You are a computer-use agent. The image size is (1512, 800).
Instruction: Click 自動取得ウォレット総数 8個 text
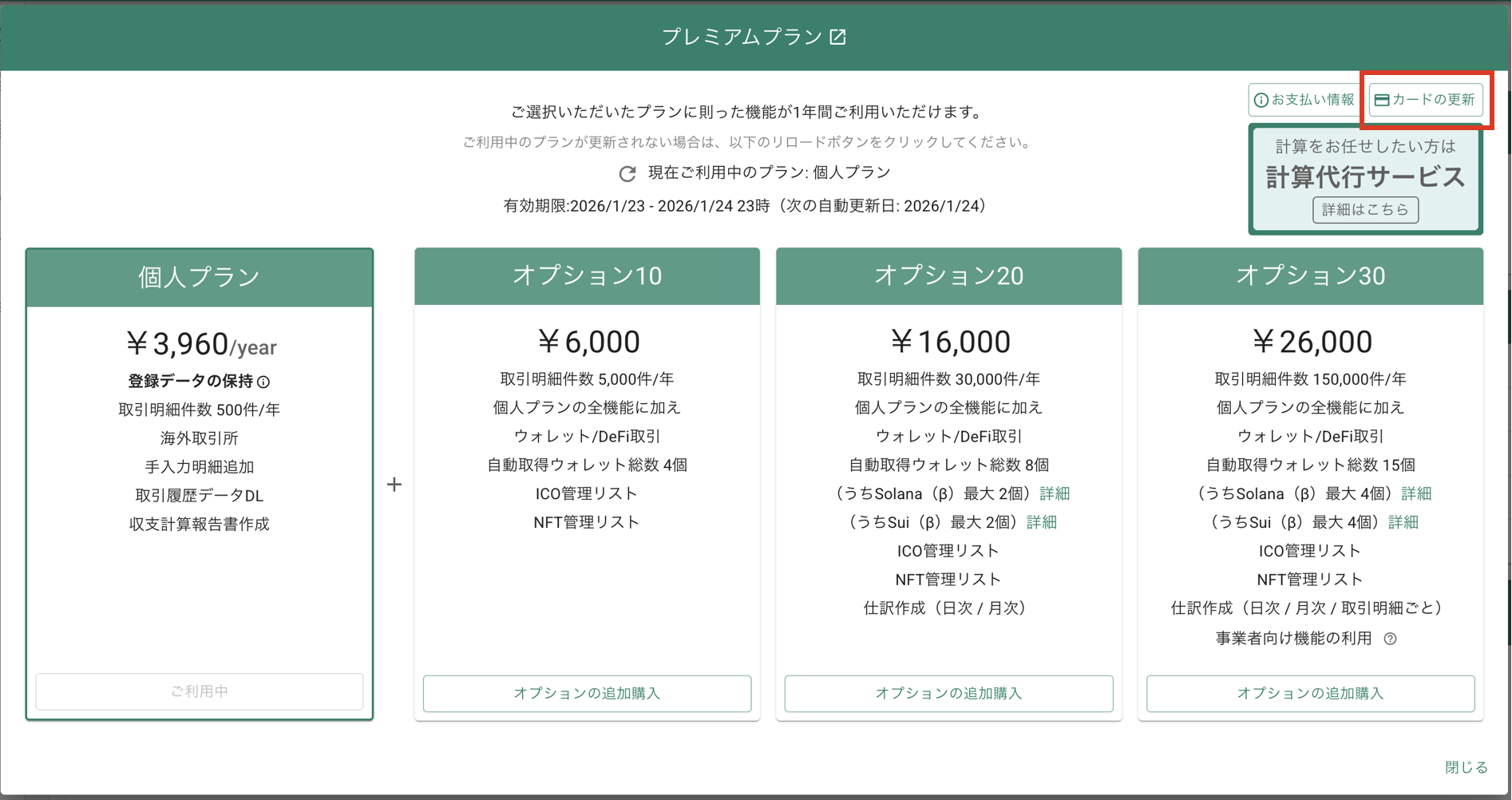948,465
